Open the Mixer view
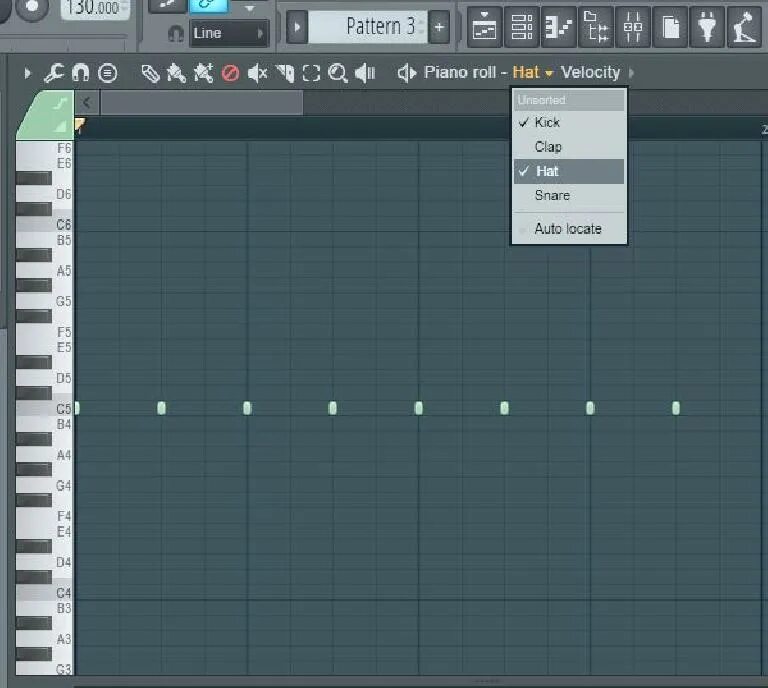768x688 pixels. click(x=633, y=27)
